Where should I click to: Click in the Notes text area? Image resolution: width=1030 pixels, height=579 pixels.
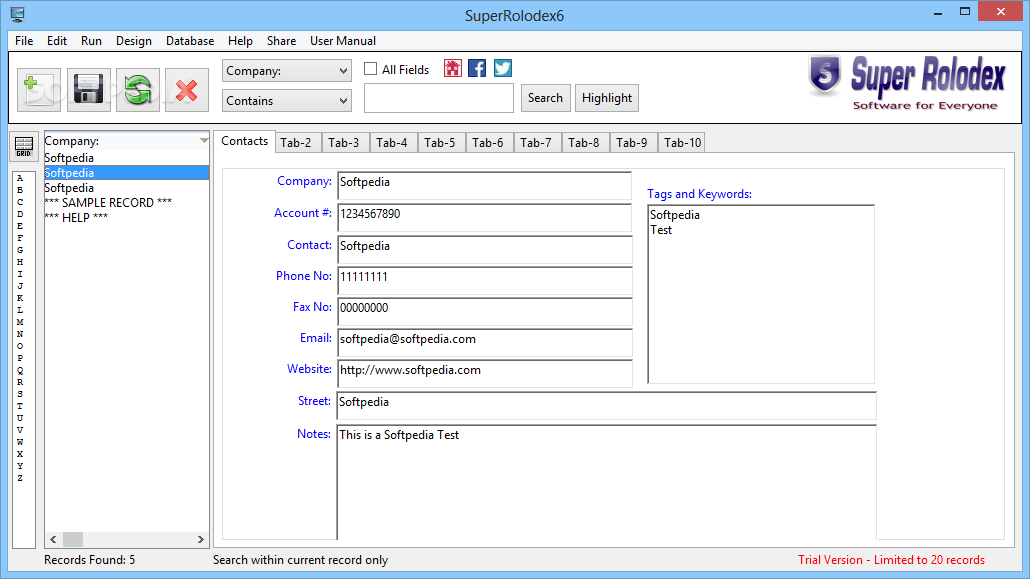click(606, 482)
